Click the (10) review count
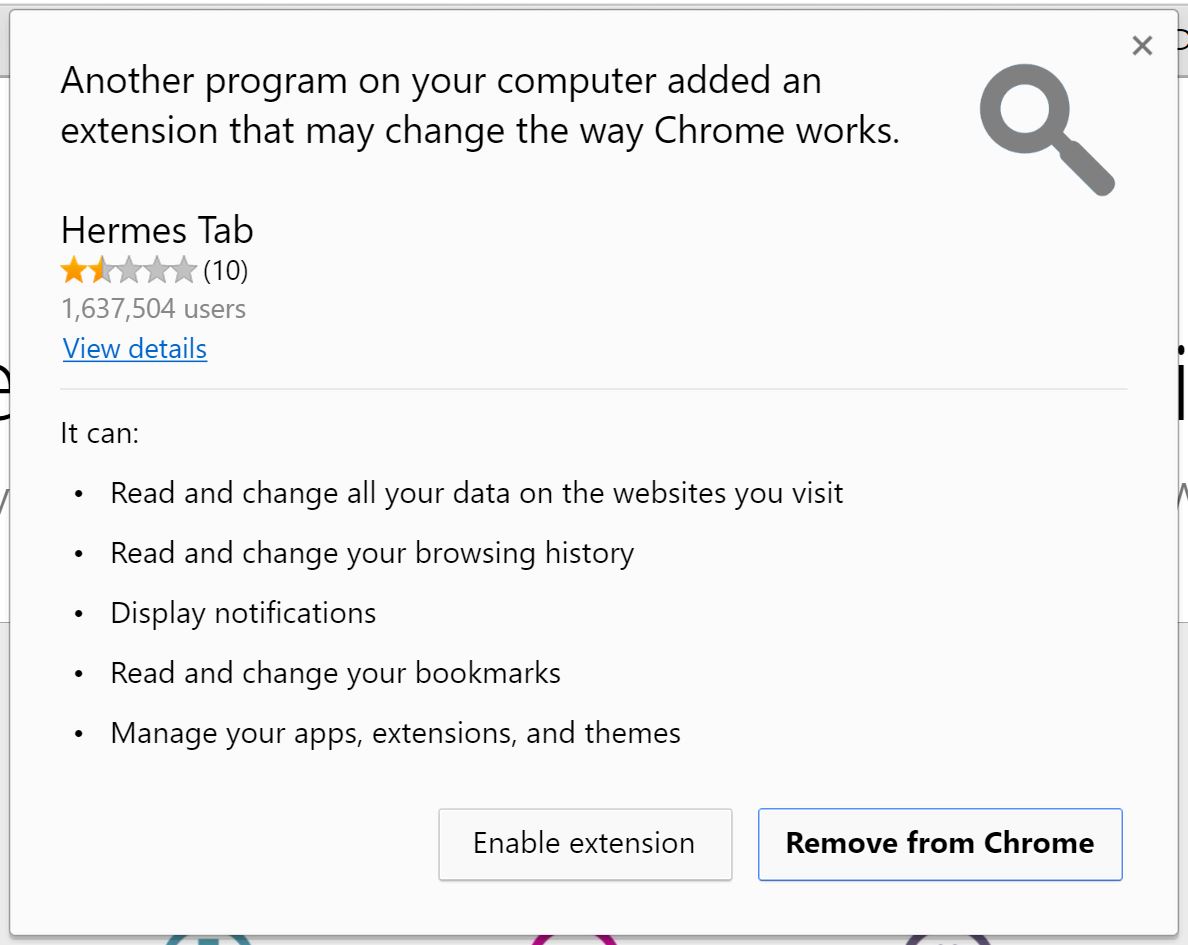Image resolution: width=1188 pixels, height=945 pixels. [225, 270]
